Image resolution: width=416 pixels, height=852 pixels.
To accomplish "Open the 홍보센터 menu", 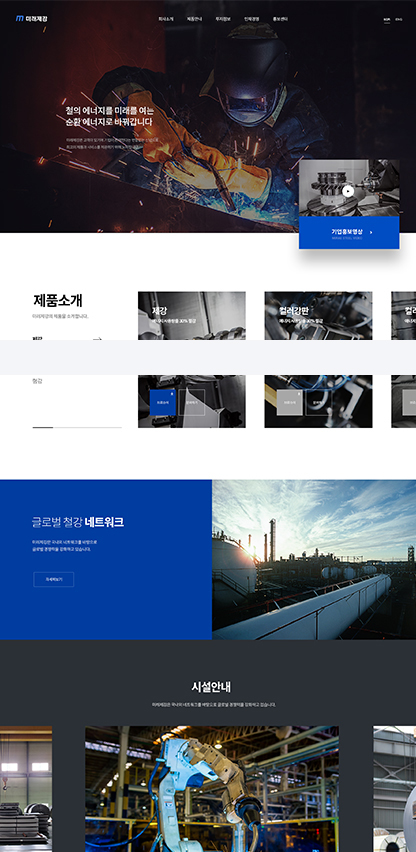I will coord(280,19).
